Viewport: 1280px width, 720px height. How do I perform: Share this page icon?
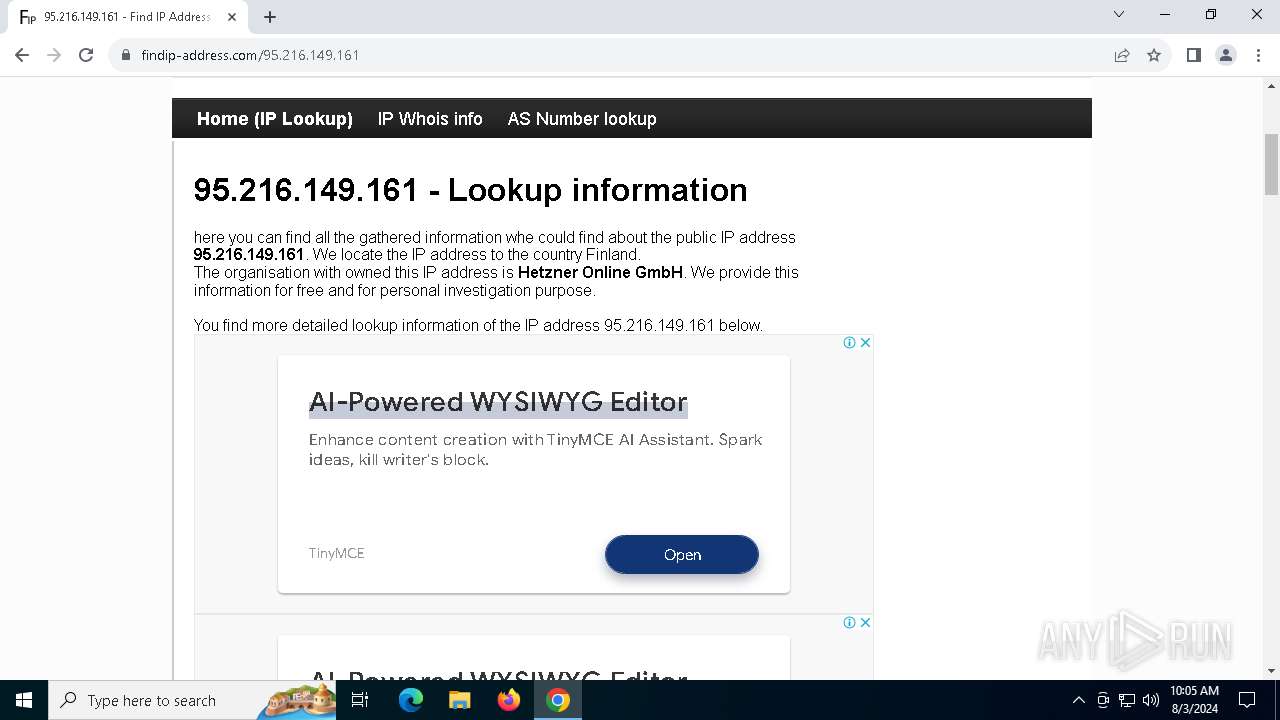[x=1122, y=55]
